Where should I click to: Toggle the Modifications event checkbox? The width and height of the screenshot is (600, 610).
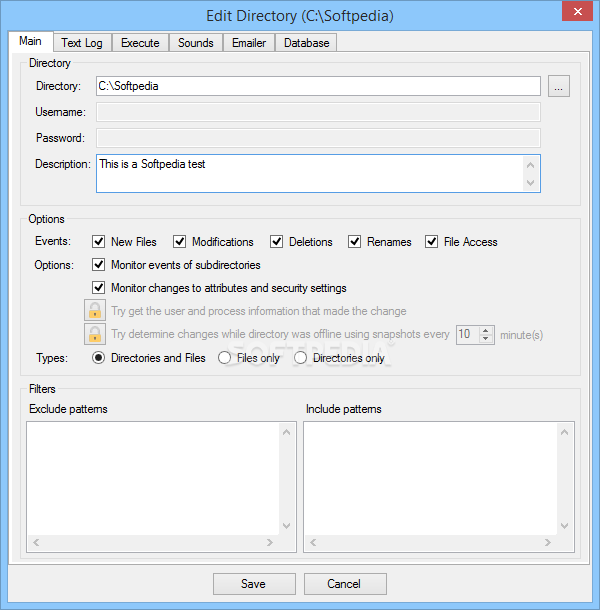point(179,242)
